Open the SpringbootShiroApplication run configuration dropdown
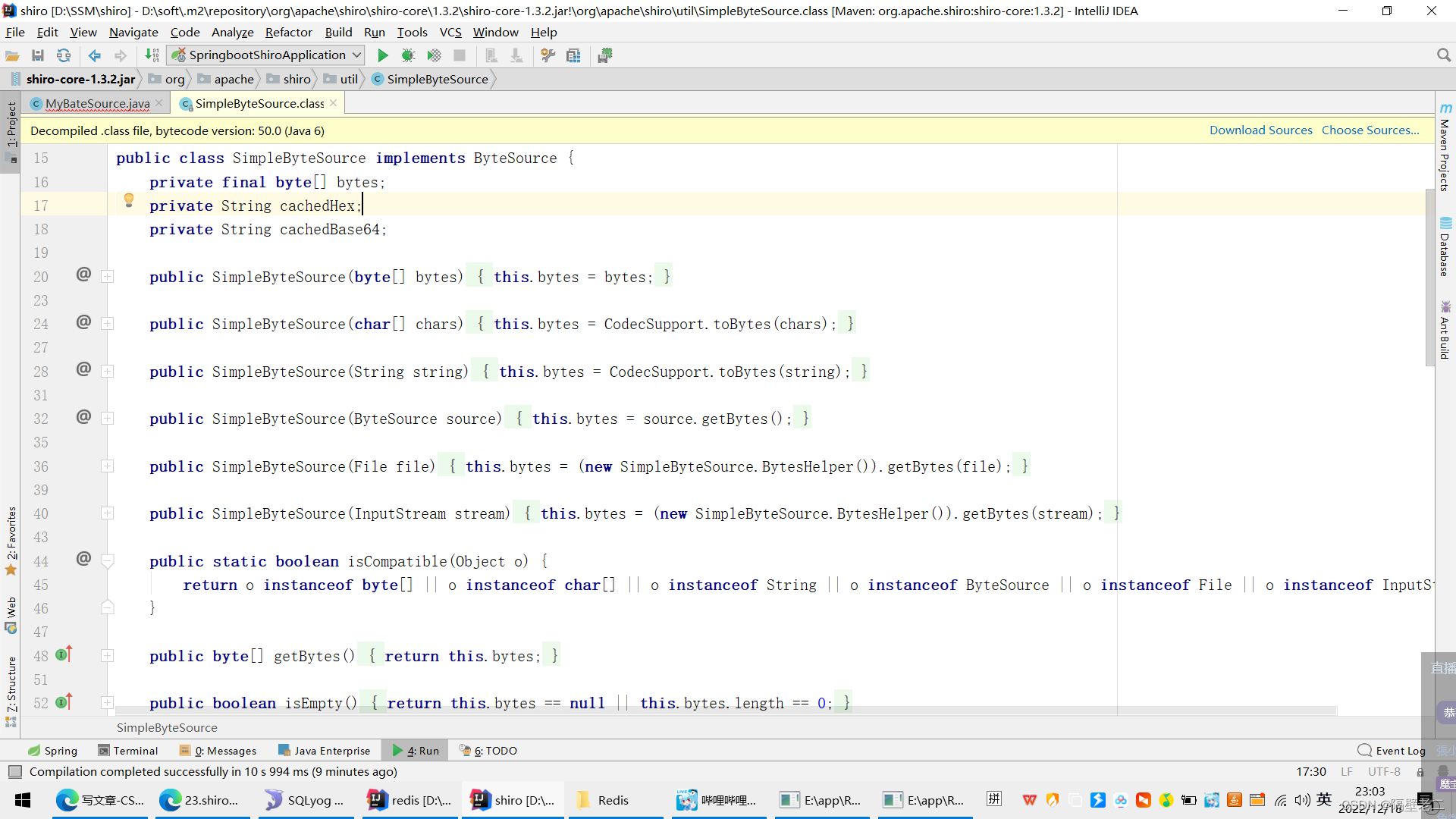 click(267, 55)
